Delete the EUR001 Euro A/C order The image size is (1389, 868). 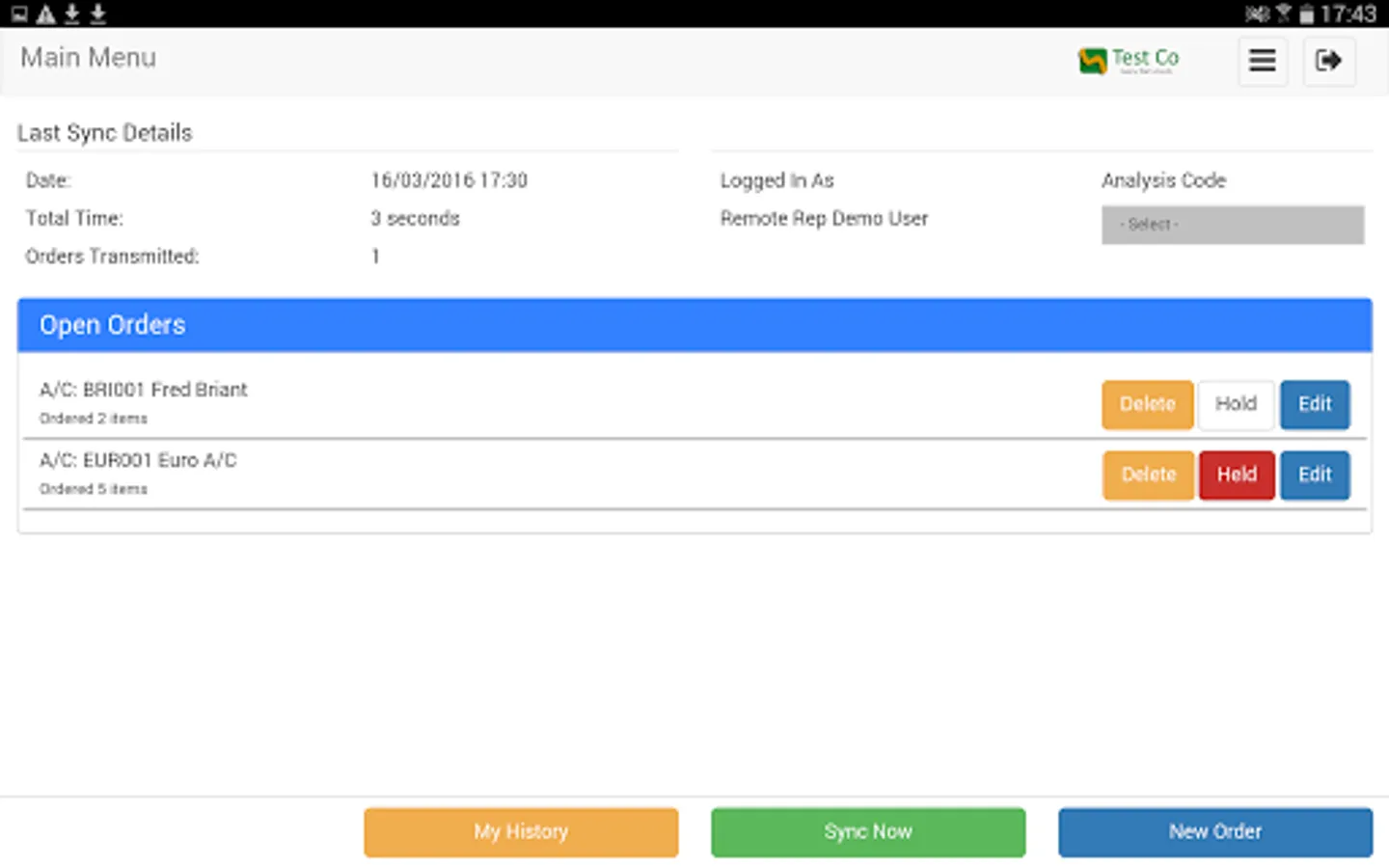pyautogui.click(x=1148, y=475)
